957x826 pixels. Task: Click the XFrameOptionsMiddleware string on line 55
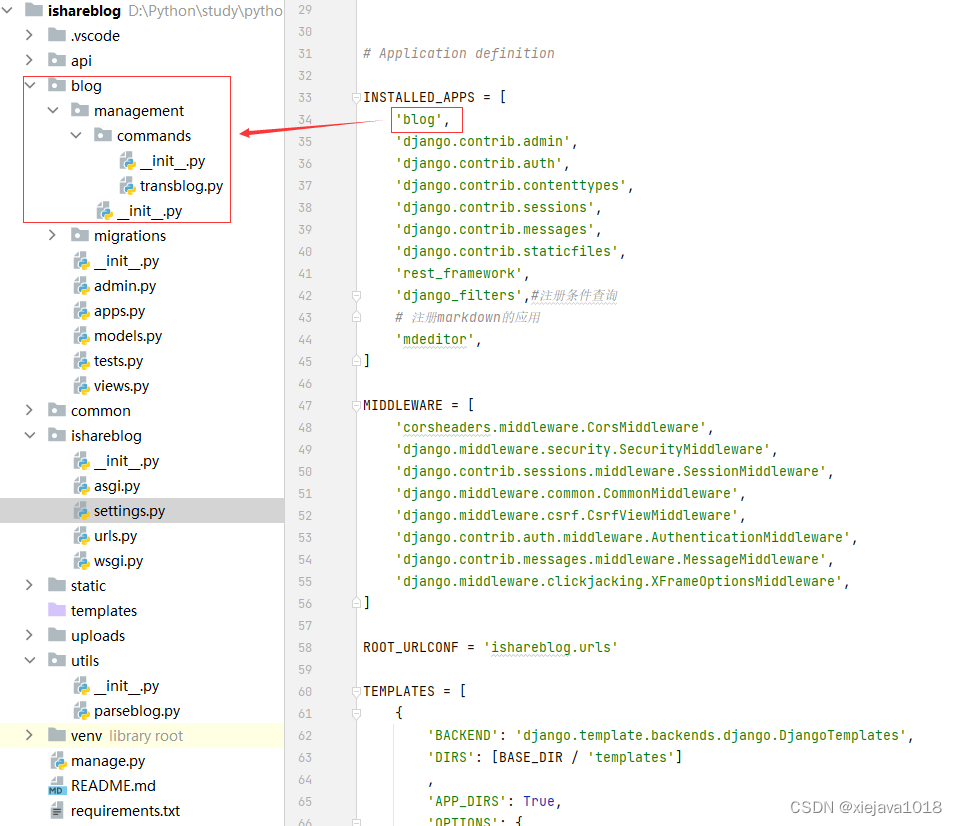point(619,581)
